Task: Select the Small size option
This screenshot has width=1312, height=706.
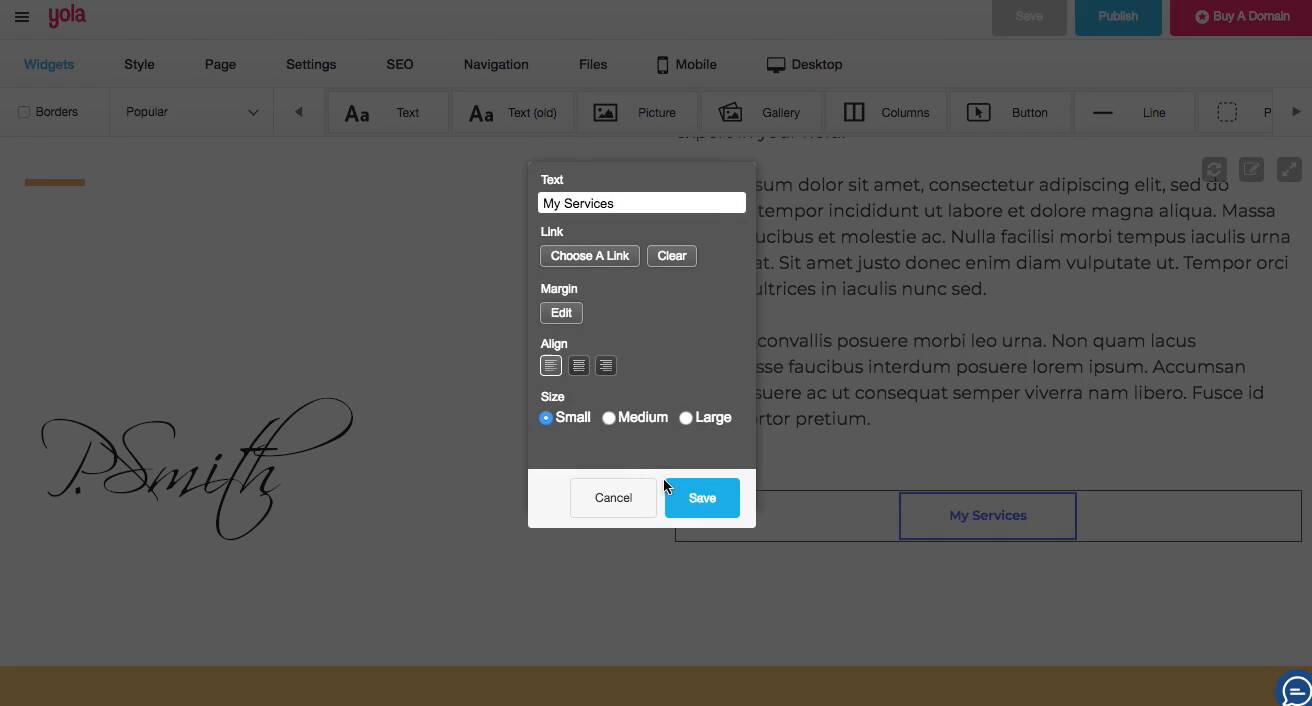Action: [546, 418]
